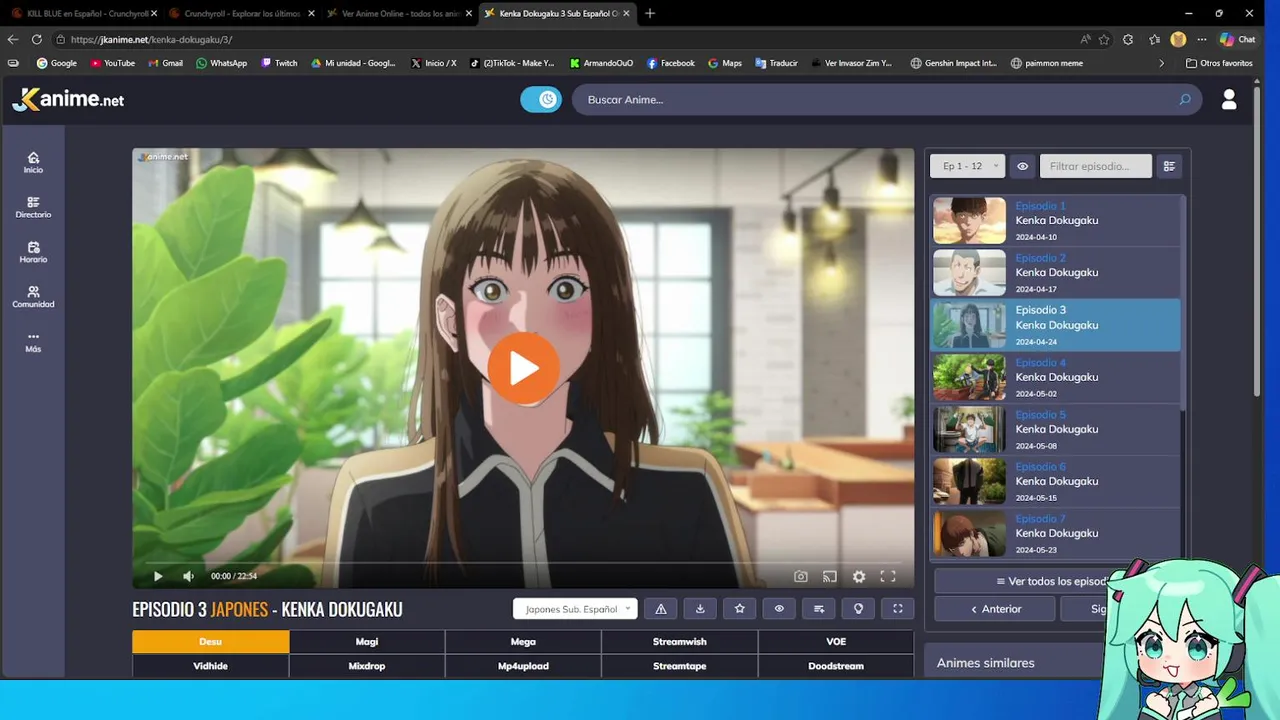Select the Streamtape server tab
Screen dimensions: 1280x720
coord(680,666)
